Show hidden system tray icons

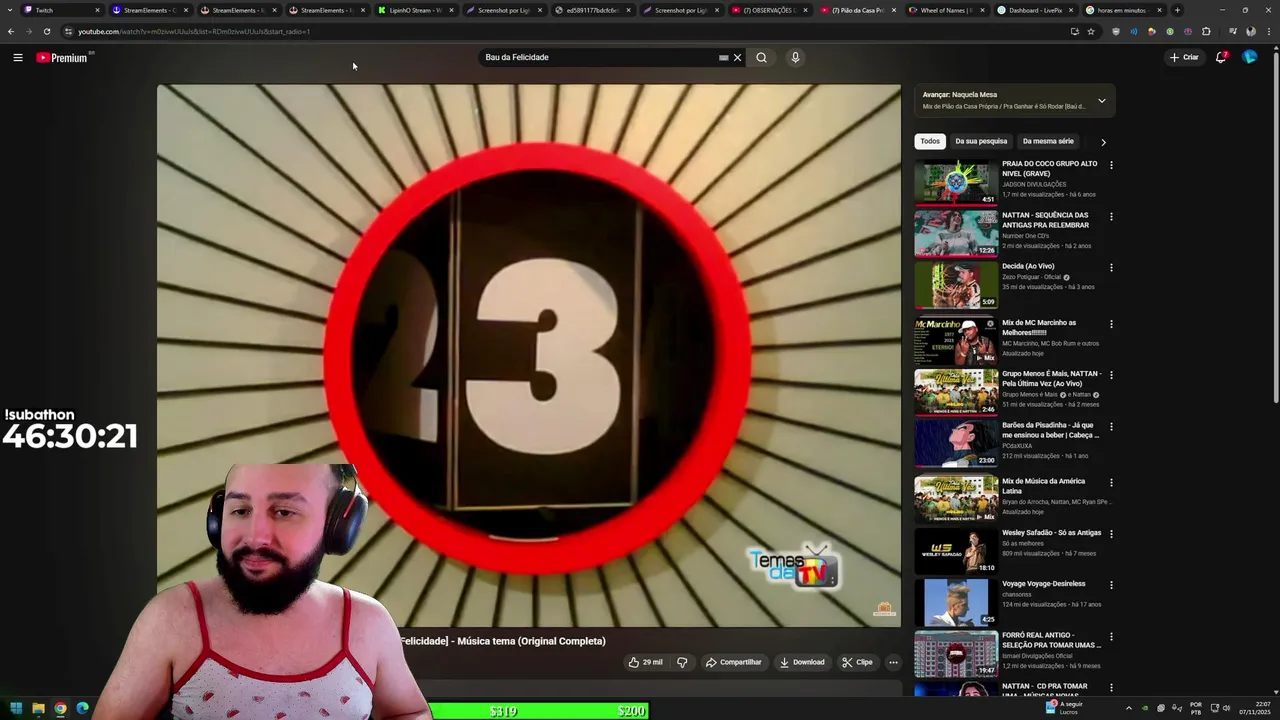coord(1129,708)
